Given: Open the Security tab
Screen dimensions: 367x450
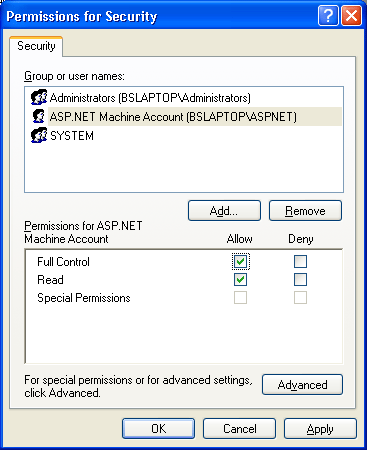Looking at the screenshot, I should point(36,46).
